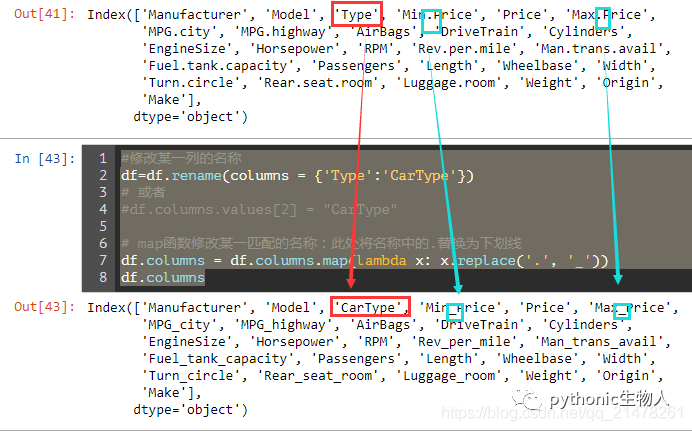The width and height of the screenshot is (692, 431).
Task: Click the In [43]: input prompt
Action: coord(44,158)
